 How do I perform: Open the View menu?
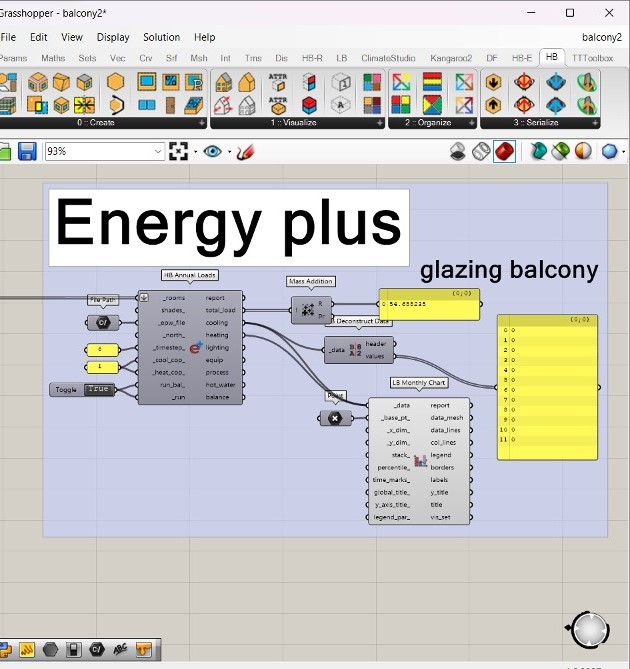pyautogui.click(x=72, y=37)
